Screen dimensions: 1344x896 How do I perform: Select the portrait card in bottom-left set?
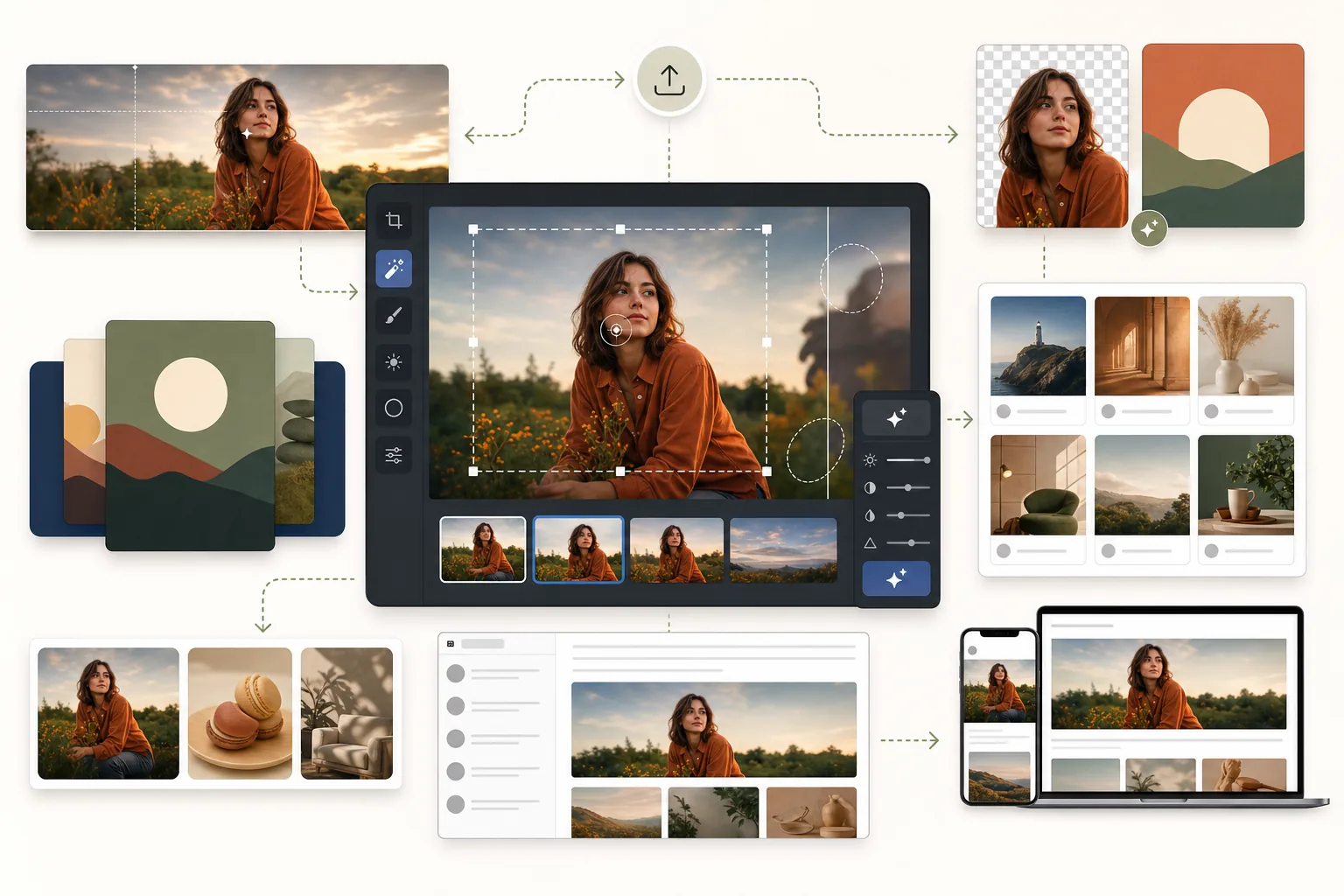[108, 713]
